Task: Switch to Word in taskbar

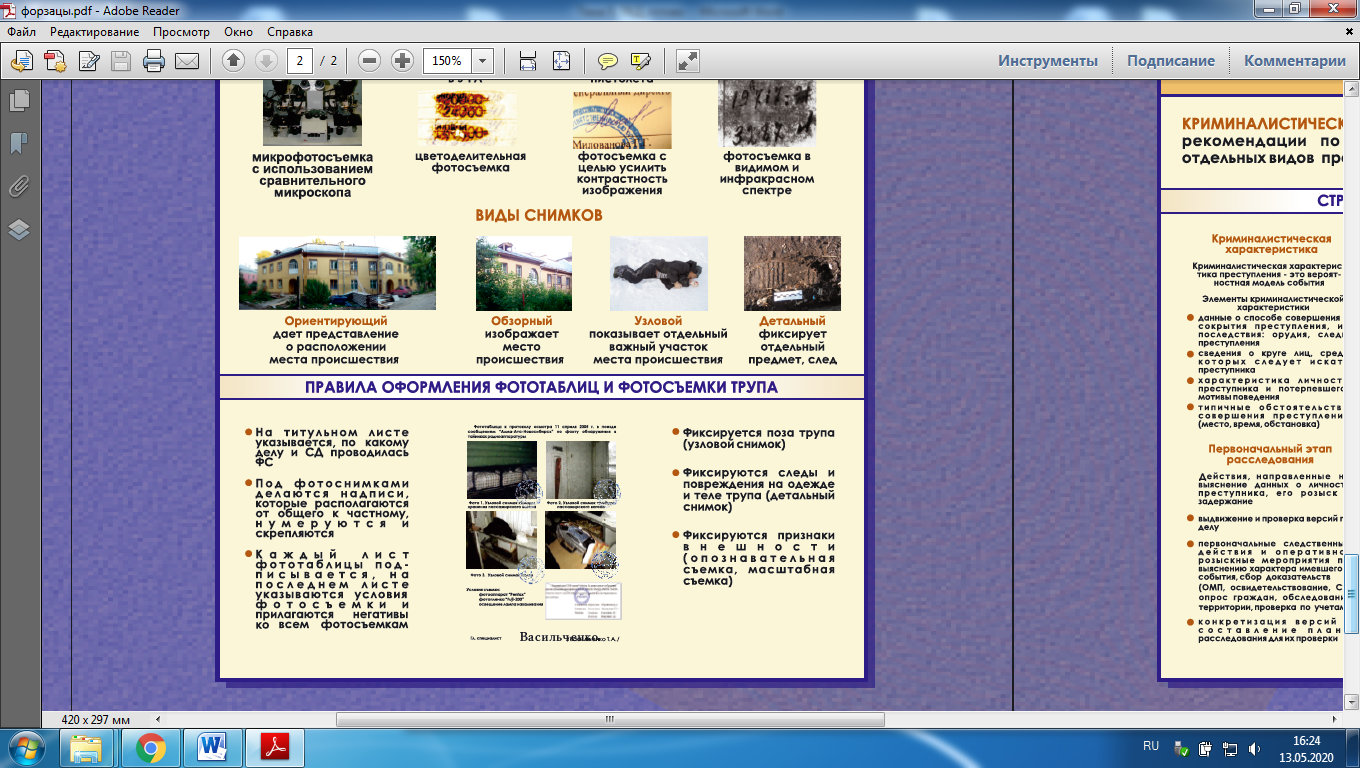Action: (212, 747)
